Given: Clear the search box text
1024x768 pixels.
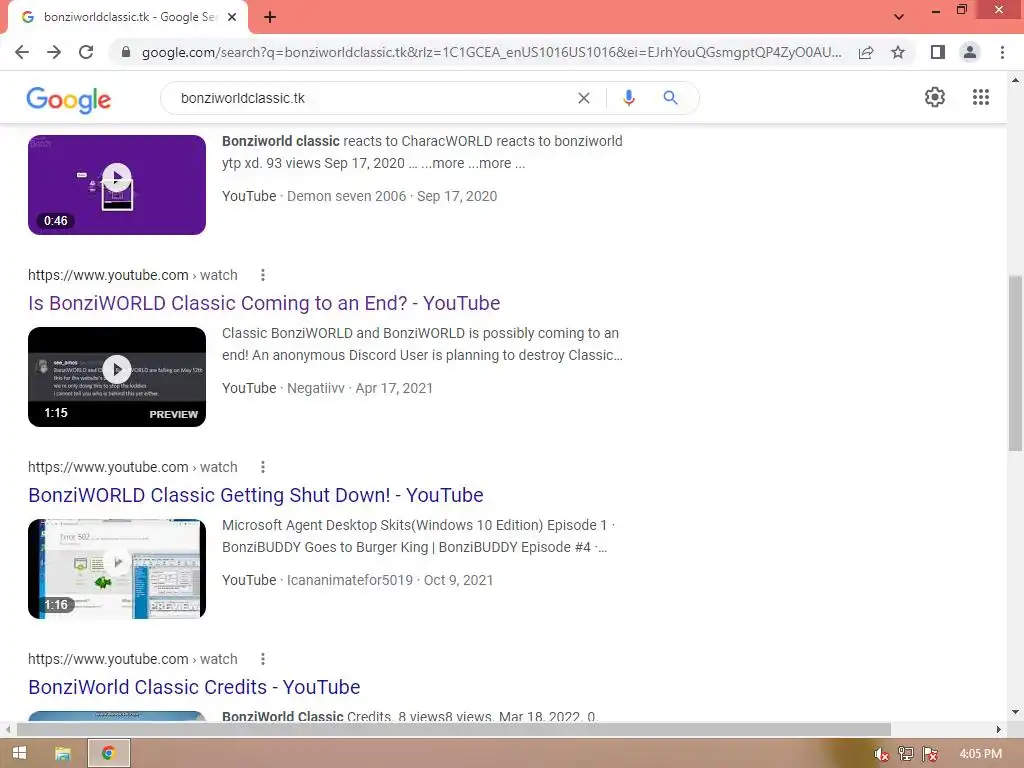Looking at the screenshot, I should click(584, 98).
